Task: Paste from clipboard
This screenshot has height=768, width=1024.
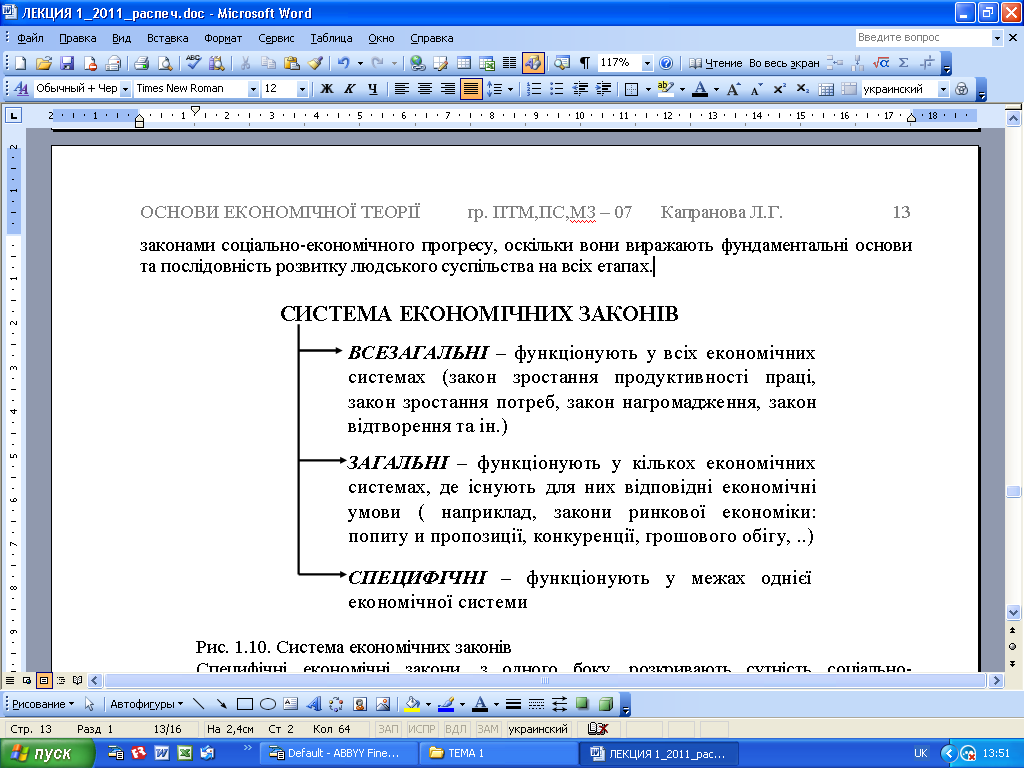Action: [x=291, y=63]
